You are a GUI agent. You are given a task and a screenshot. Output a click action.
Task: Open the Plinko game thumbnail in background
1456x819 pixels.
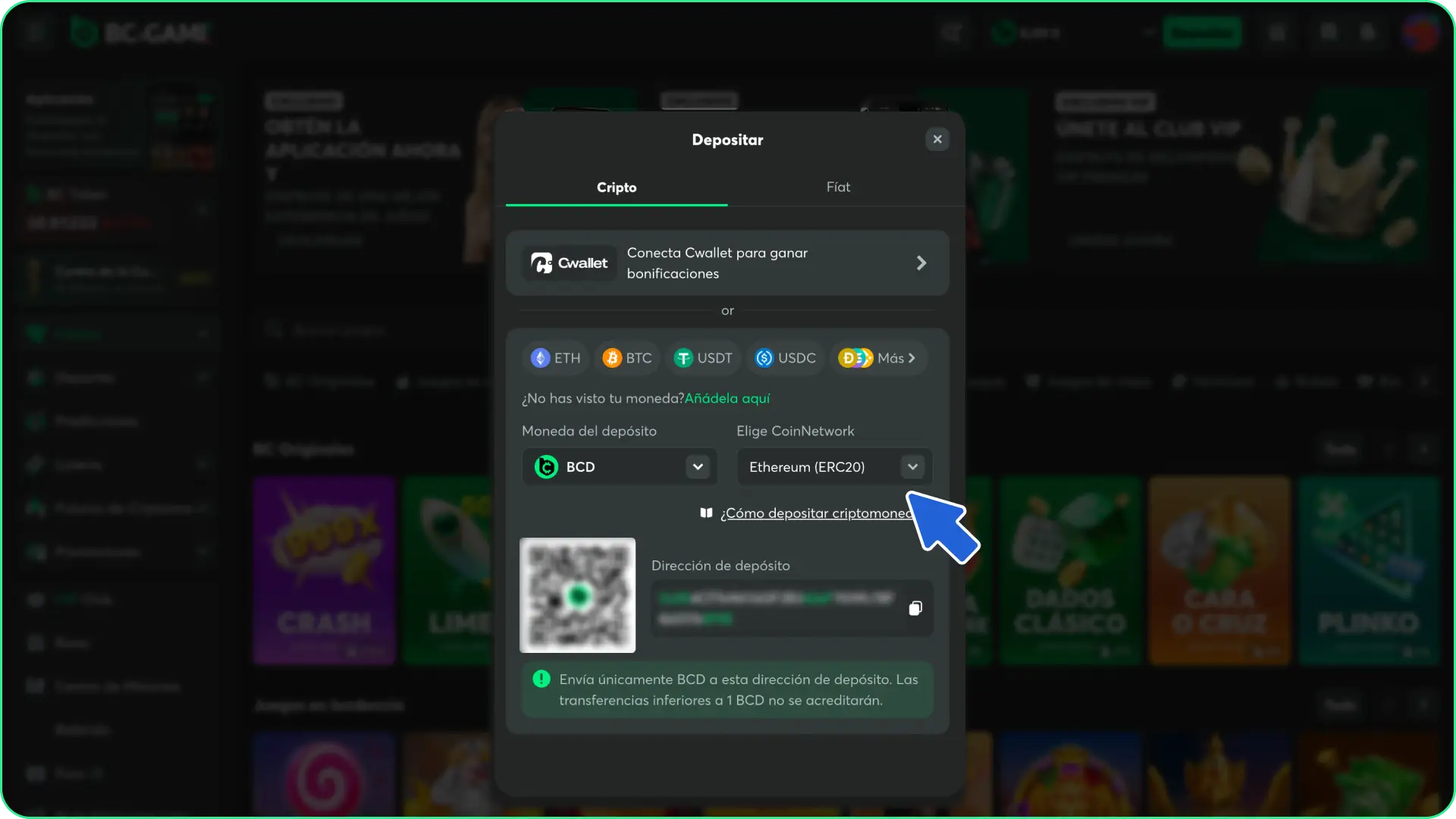[1369, 570]
